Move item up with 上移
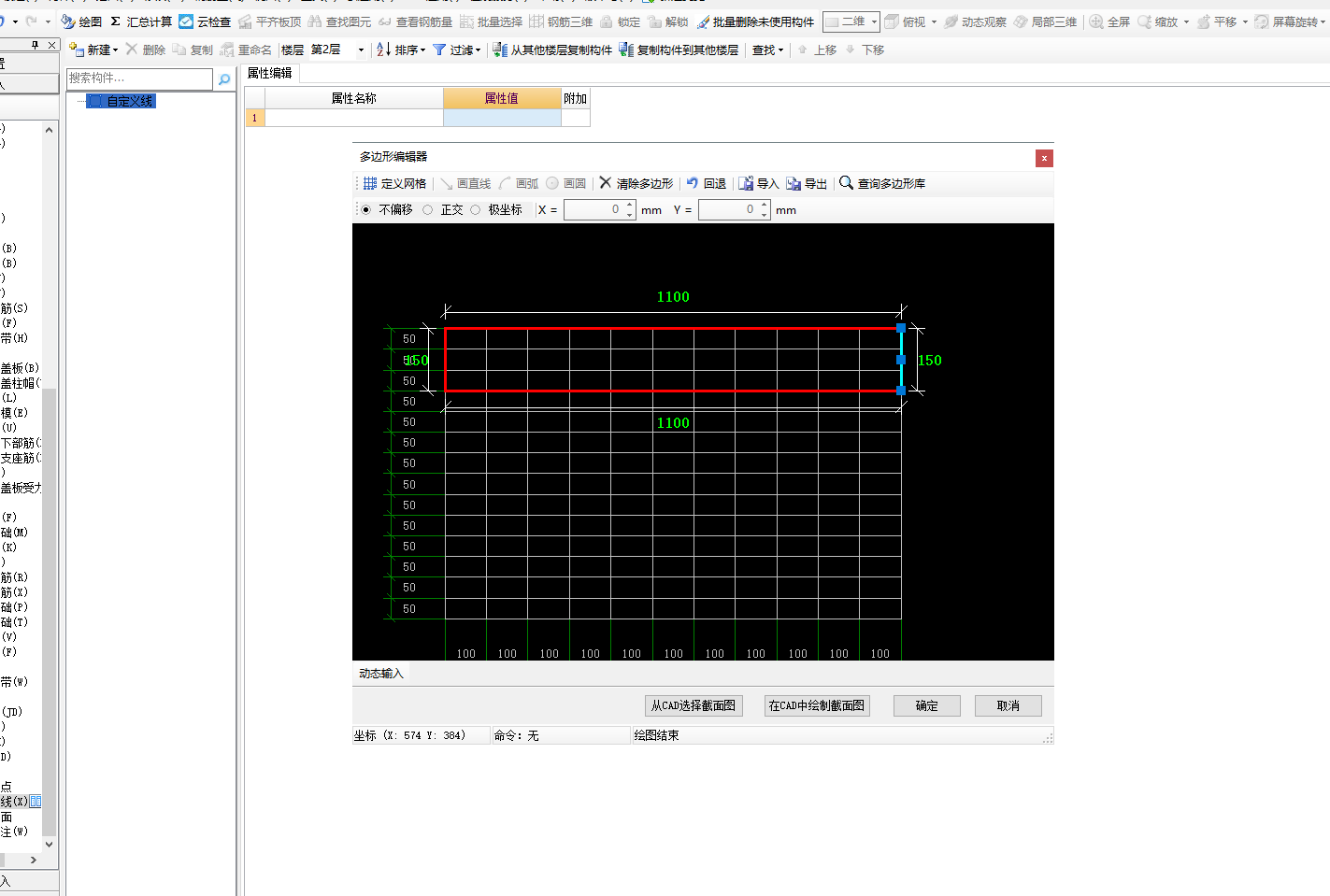This screenshot has height=896, width=1330. 817,50
